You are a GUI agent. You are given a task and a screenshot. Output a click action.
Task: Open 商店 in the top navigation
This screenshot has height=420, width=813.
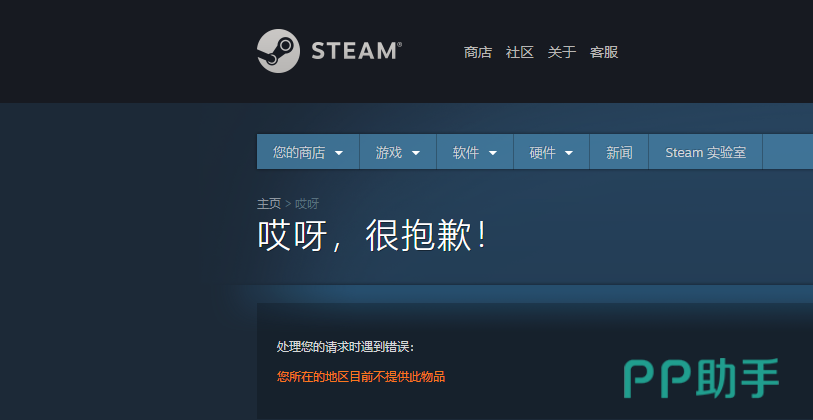[x=478, y=52]
